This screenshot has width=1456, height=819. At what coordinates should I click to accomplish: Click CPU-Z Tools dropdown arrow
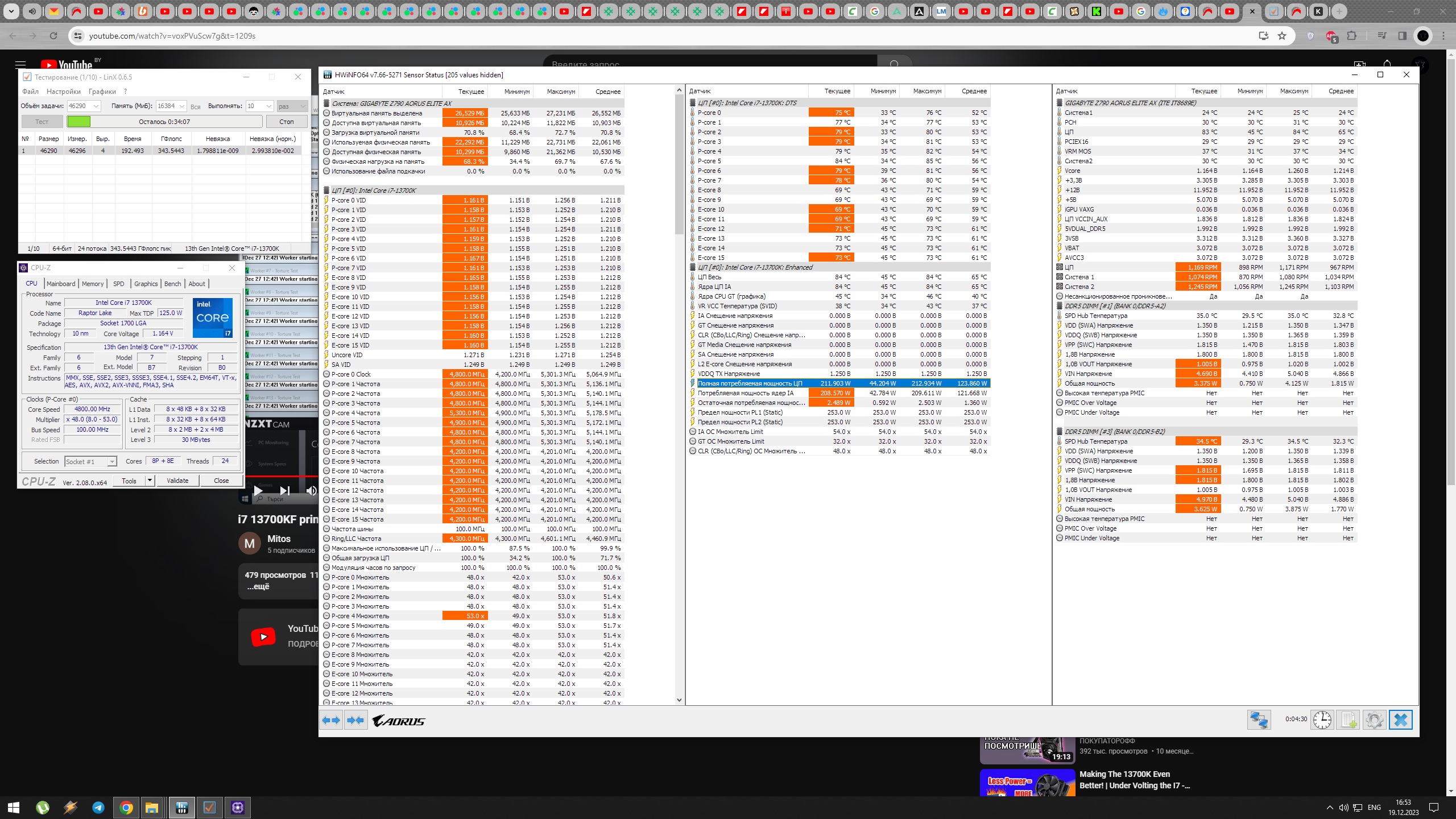[150, 481]
